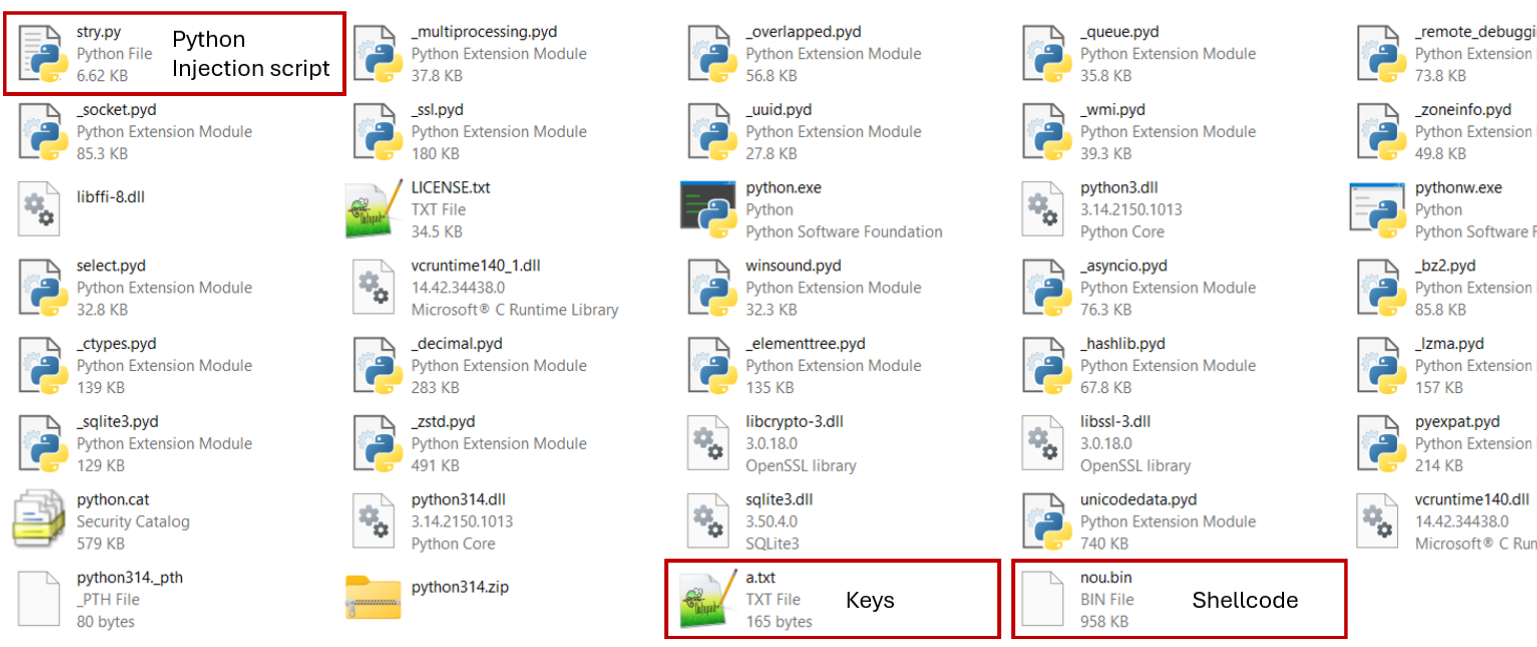Click the _sqlite3.pyd module icon
This screenshot has height=647, width=1537.
40,443
